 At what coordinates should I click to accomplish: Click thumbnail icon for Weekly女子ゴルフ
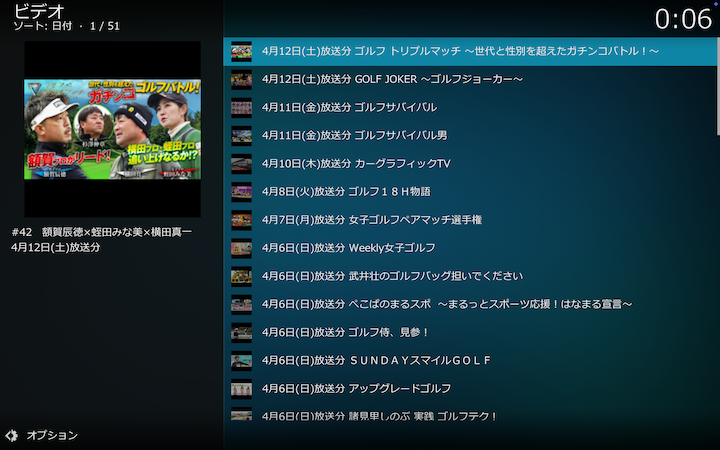click(x=241, y=247)
